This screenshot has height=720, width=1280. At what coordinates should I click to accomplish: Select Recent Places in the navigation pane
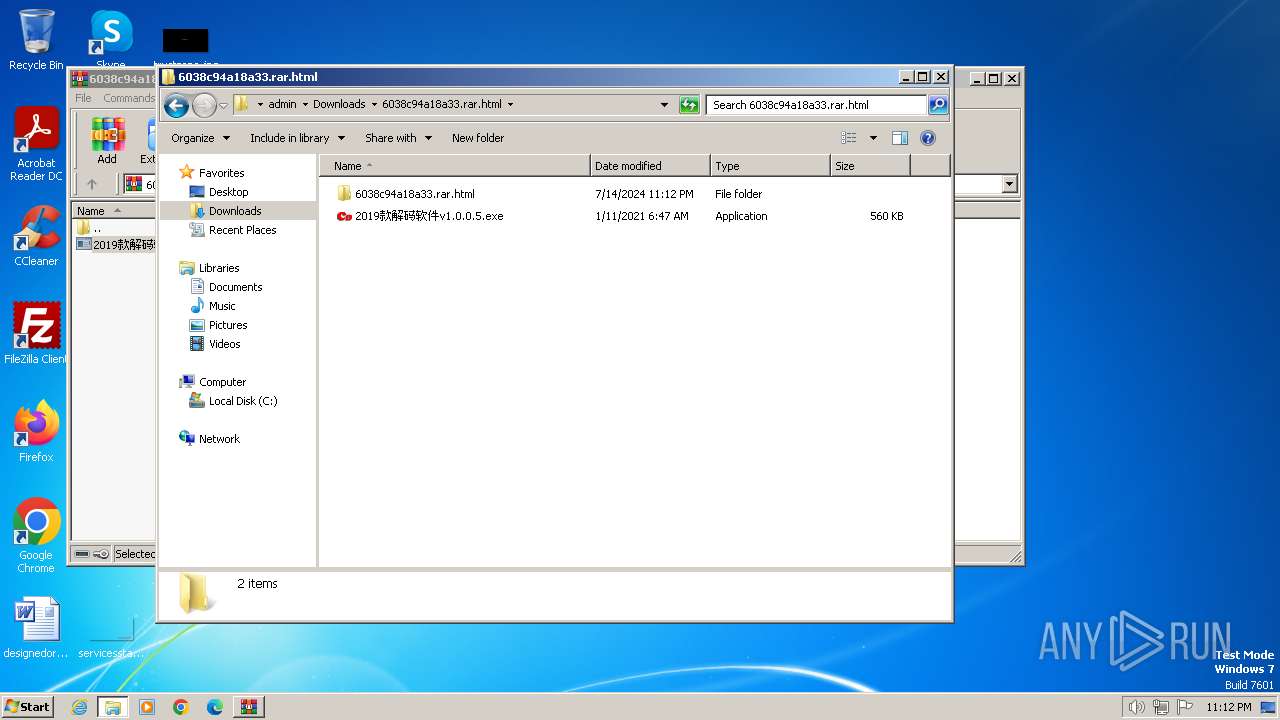242,230
